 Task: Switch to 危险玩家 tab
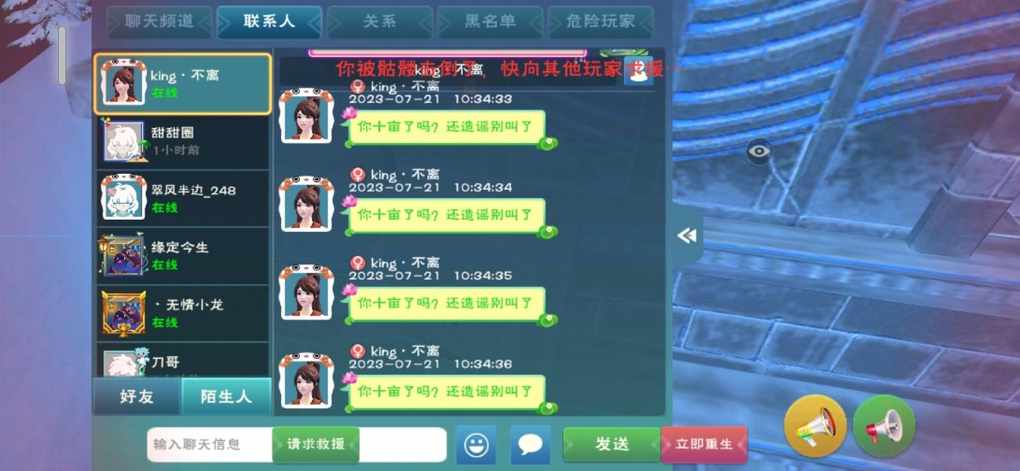pos(600,22)
